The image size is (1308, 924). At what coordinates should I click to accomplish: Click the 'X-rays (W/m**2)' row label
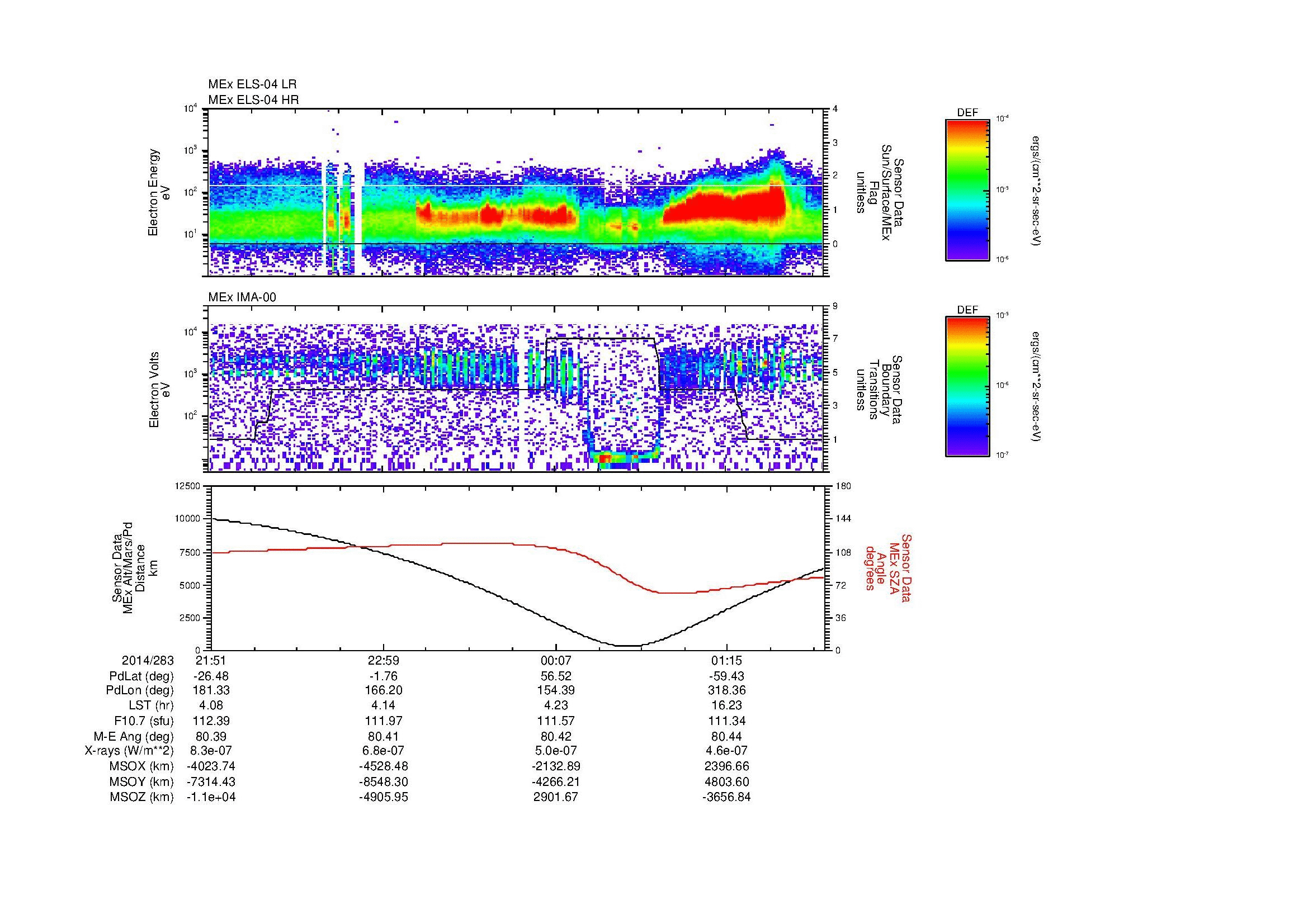pyautogui.click(x=129, y=751)
